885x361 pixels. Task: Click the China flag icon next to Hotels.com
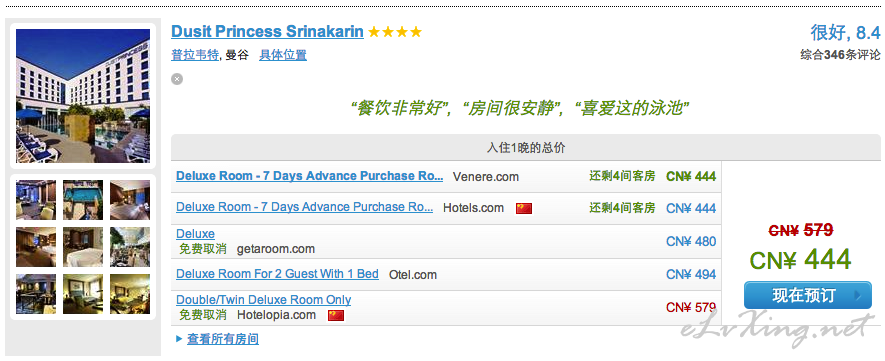(x=524, y=209)
